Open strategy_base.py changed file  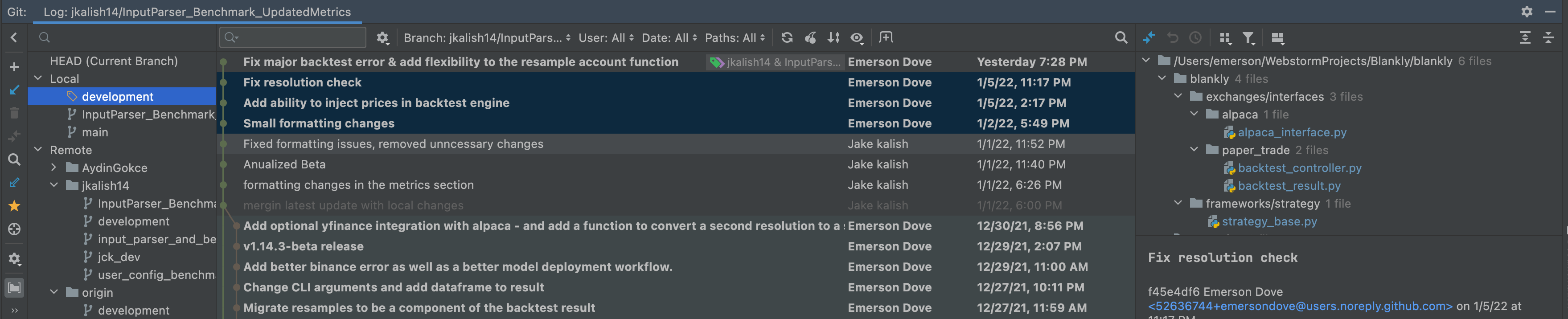pos(1269,221)
